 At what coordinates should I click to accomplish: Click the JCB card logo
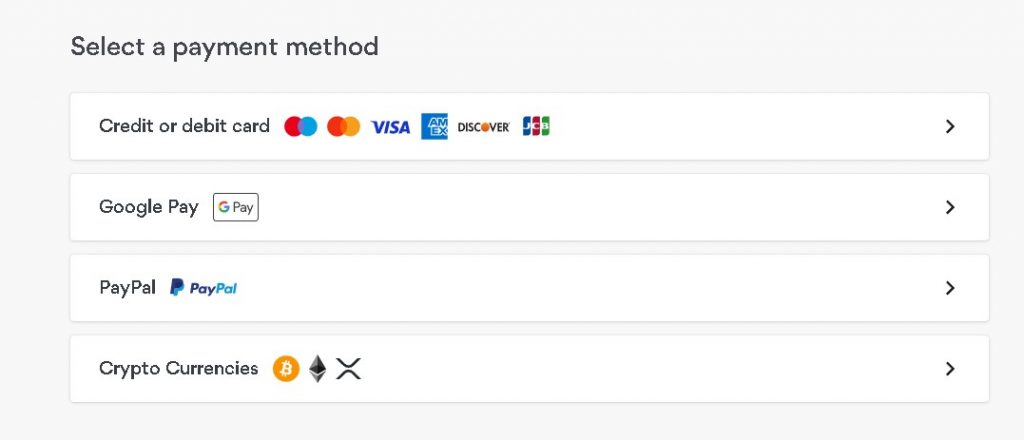(536, 127)
